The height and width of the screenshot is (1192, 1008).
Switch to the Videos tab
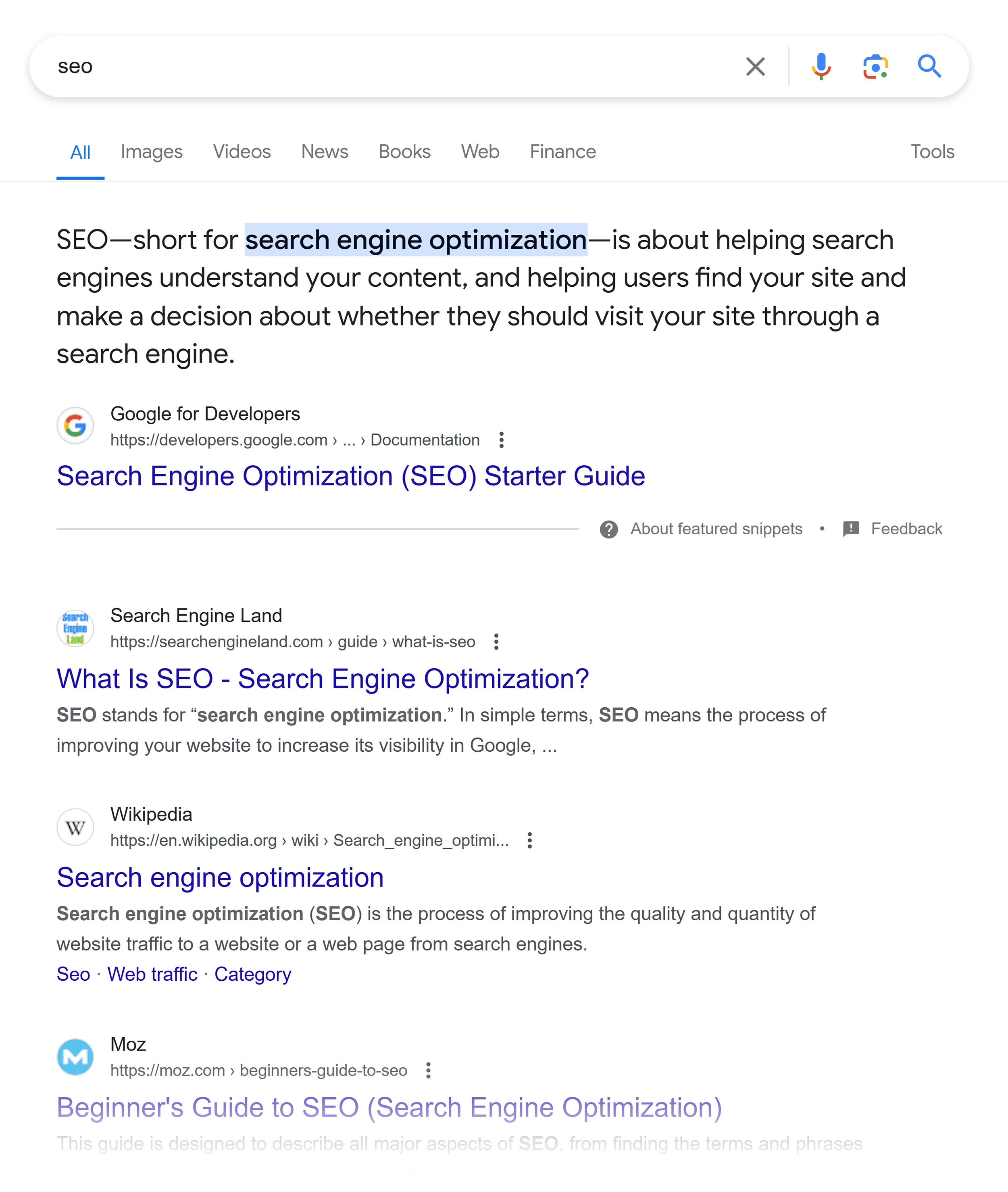pos(242,152)
